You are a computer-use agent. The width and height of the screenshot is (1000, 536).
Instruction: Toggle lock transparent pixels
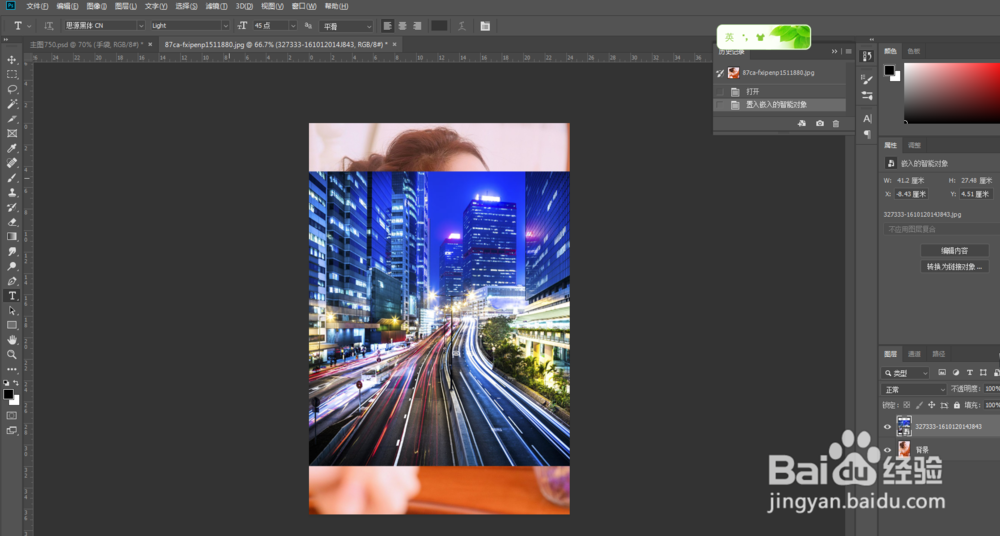pyautogui.click(x=906, y=405)
